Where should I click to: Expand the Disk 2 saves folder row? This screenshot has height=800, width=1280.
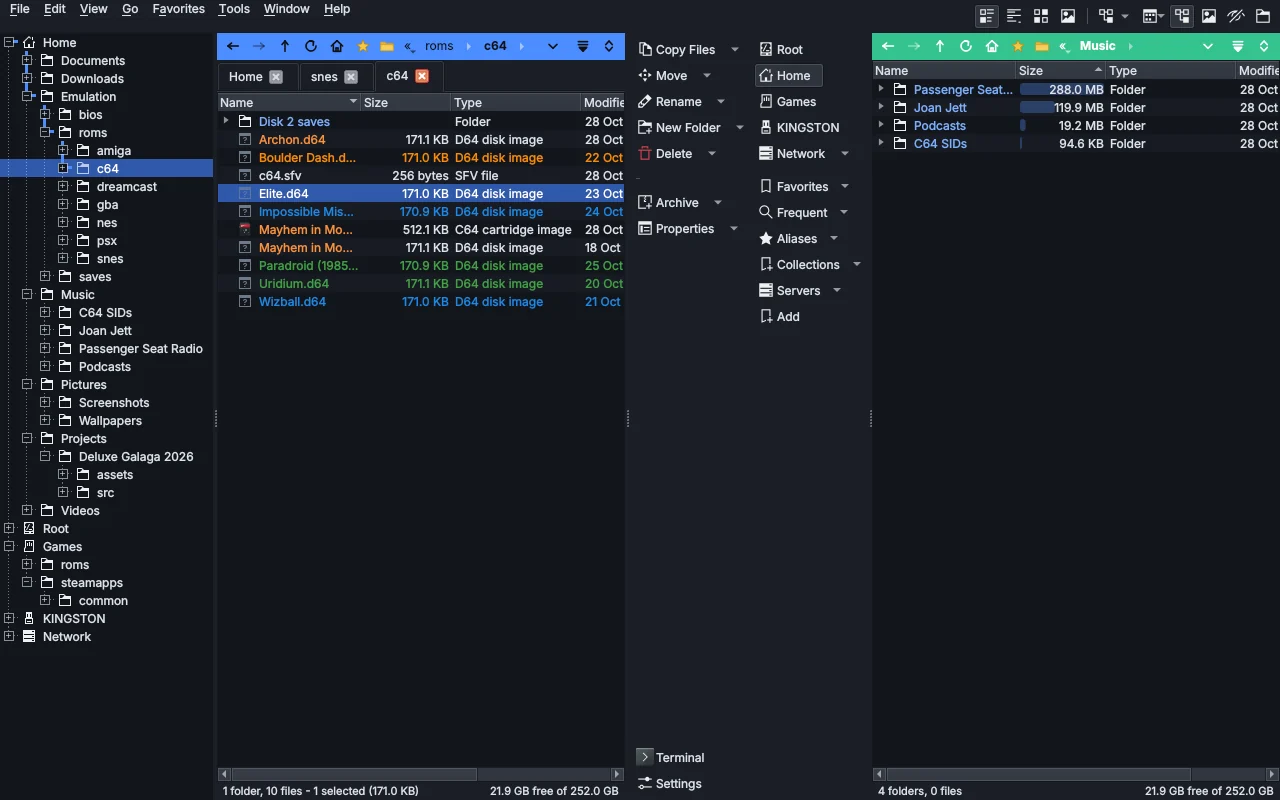pyautogui.click(x=226, y=121)
